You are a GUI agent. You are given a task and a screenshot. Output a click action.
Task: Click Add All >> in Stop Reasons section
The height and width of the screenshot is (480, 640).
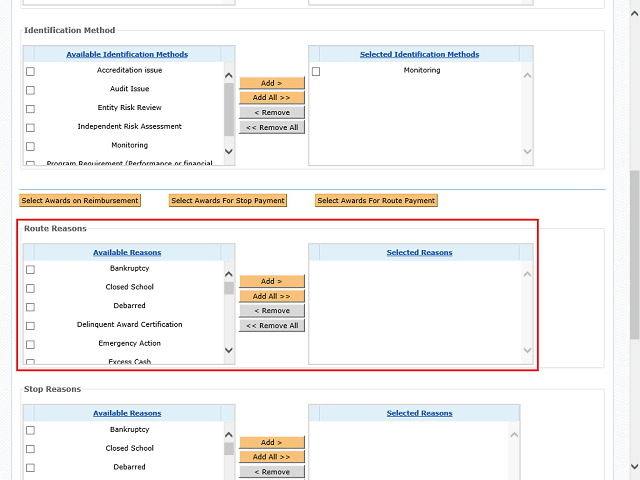(272, 457)
